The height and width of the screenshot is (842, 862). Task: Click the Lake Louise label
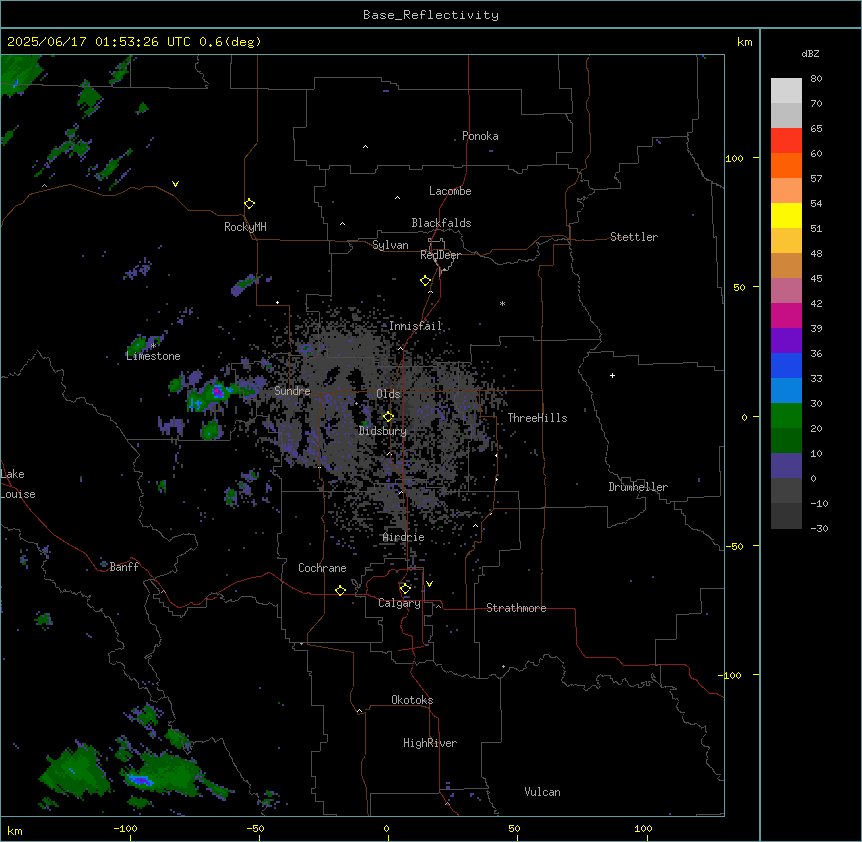click(x=18, y=484)
